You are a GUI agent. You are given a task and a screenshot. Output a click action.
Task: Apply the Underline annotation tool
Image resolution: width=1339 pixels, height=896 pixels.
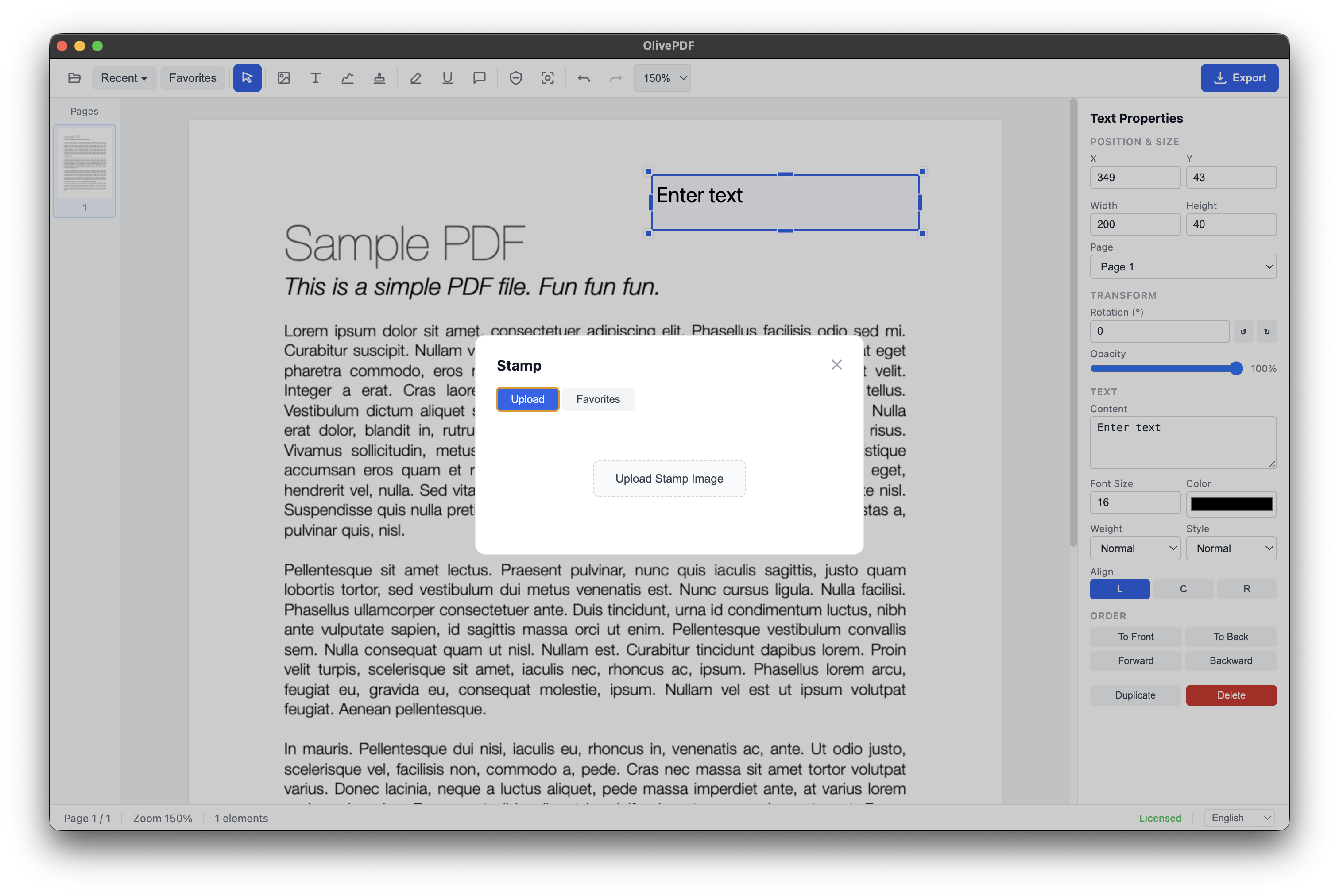pos(447,78)
